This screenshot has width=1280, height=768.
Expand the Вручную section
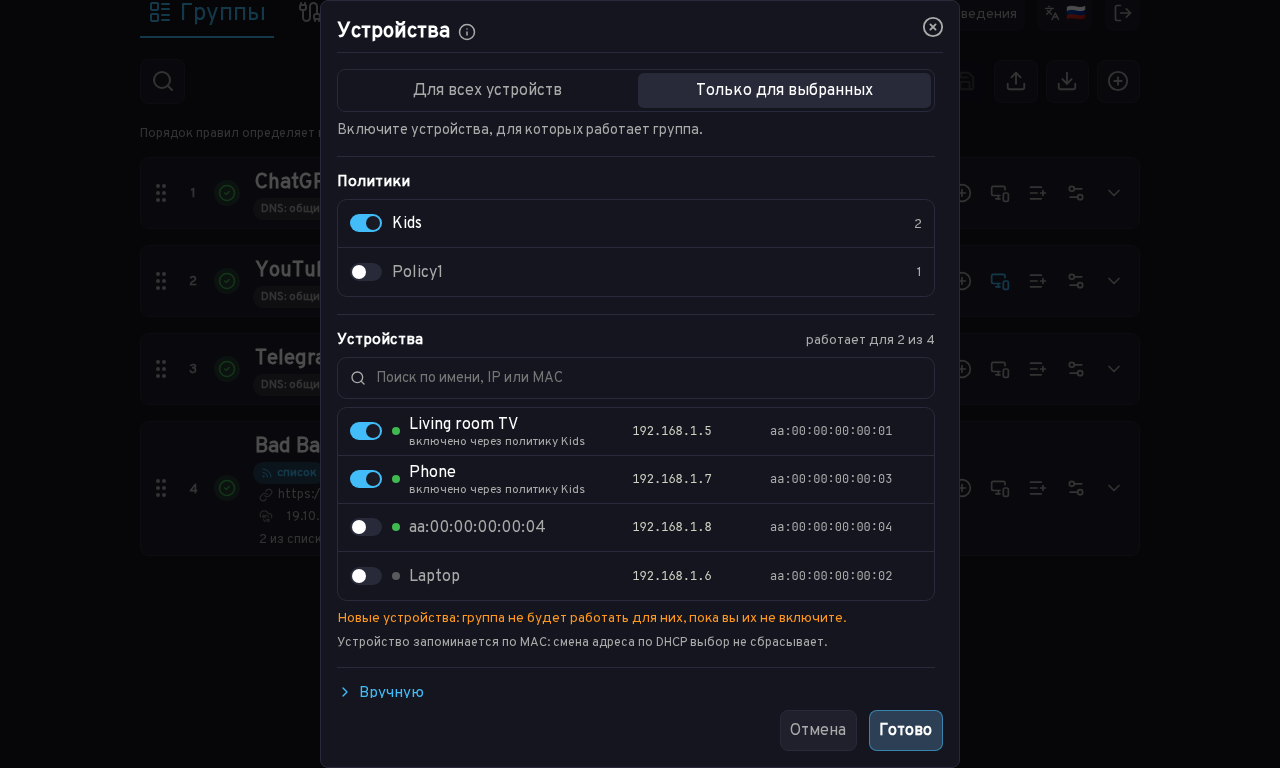[381, 692]
